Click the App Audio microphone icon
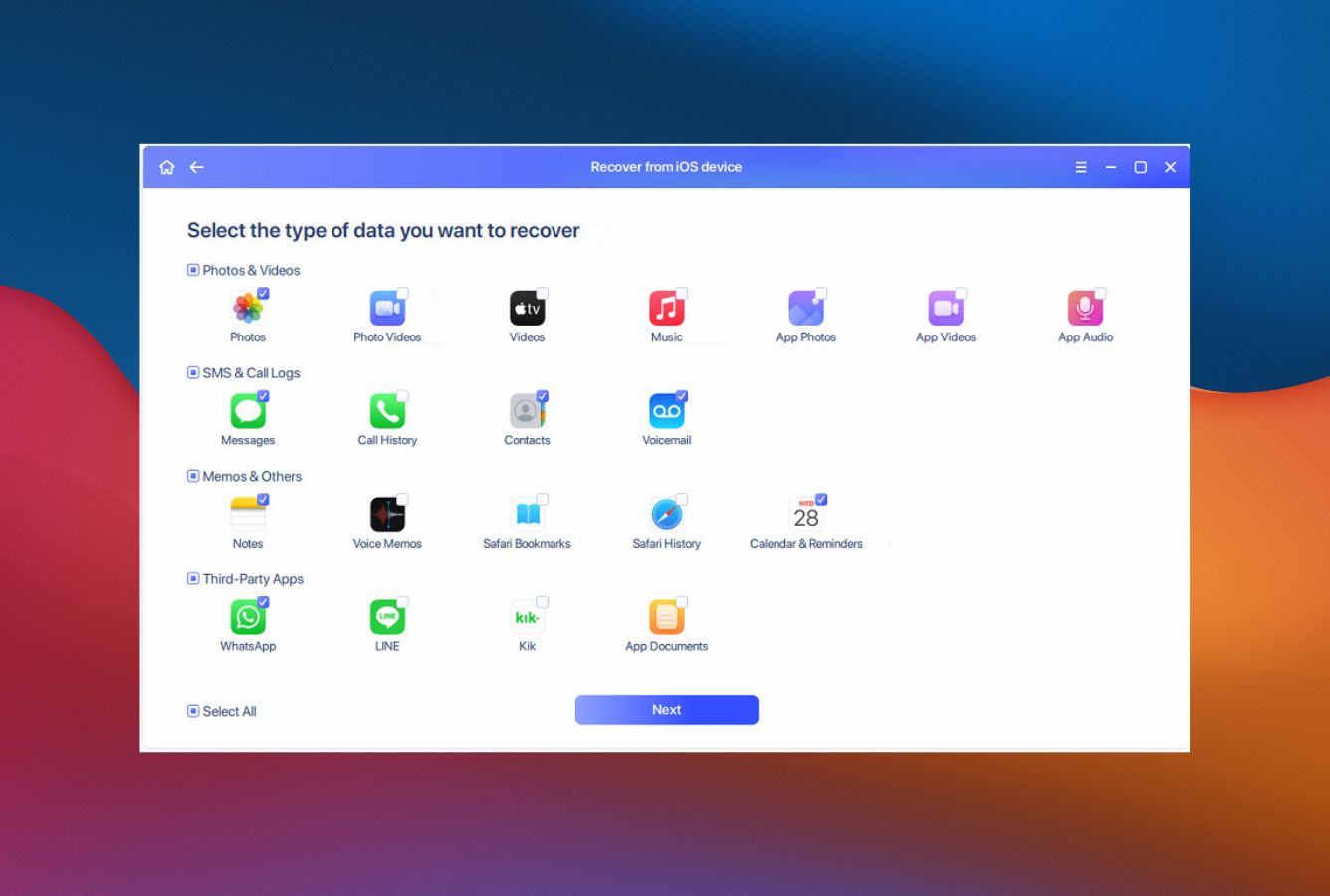1330x896 pixels. (1085, 309)
